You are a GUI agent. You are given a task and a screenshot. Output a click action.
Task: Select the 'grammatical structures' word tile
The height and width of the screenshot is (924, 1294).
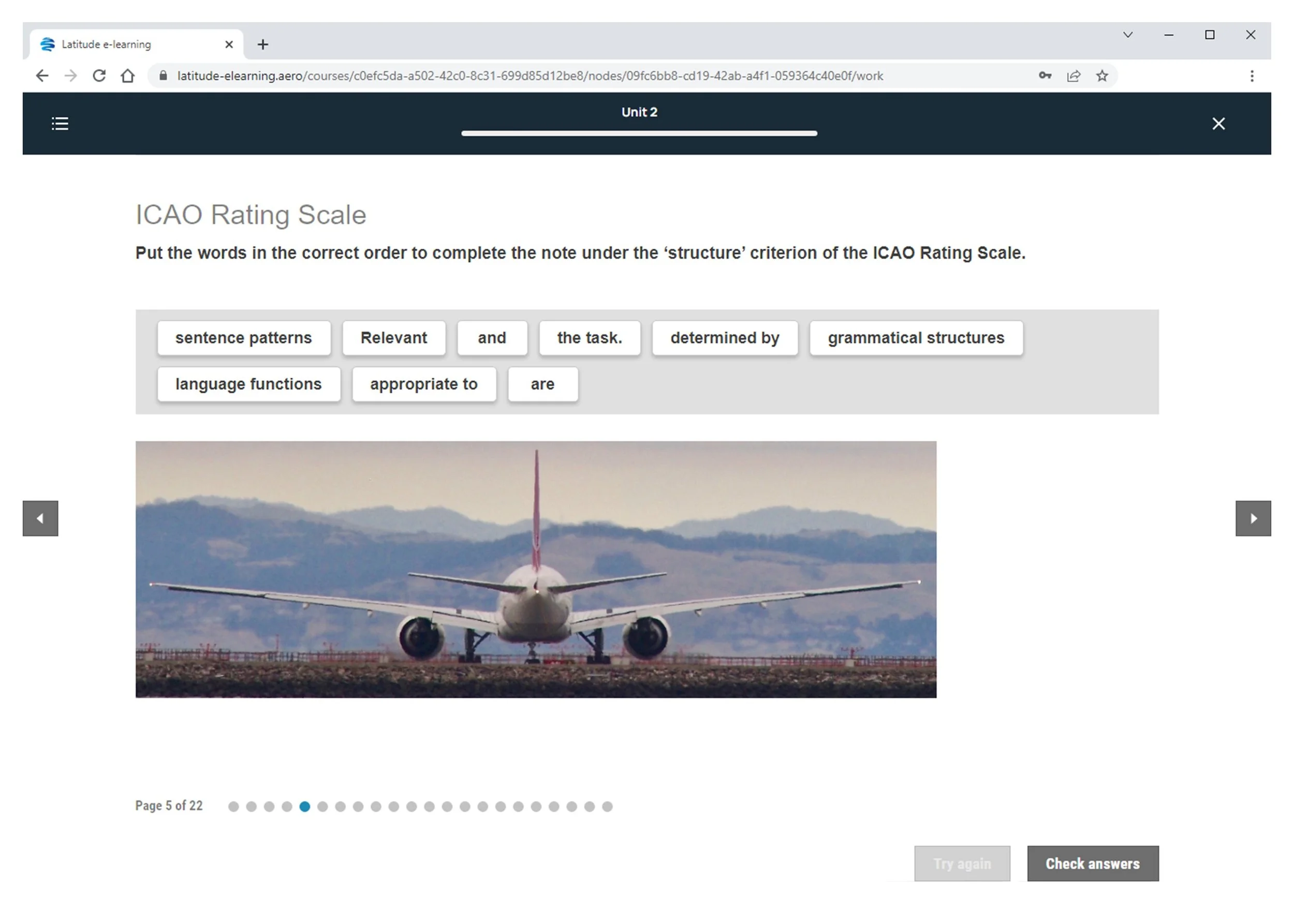click(x=916, y=337)
